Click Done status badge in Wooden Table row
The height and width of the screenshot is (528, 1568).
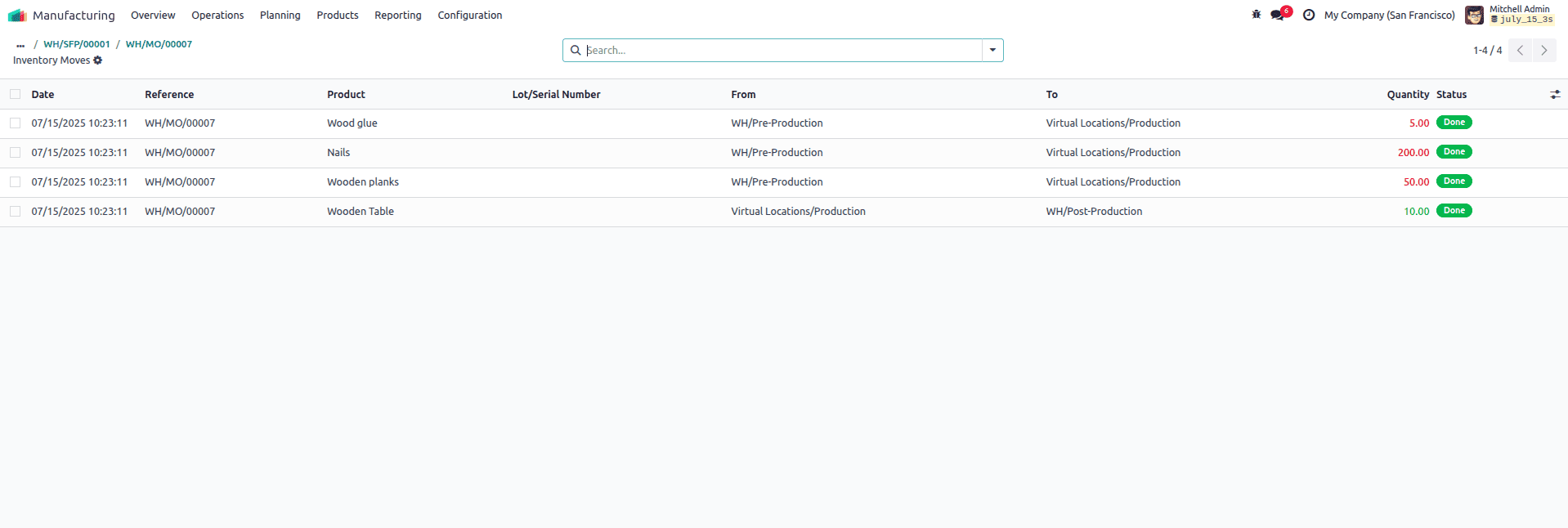click(x=1454, y=211)
